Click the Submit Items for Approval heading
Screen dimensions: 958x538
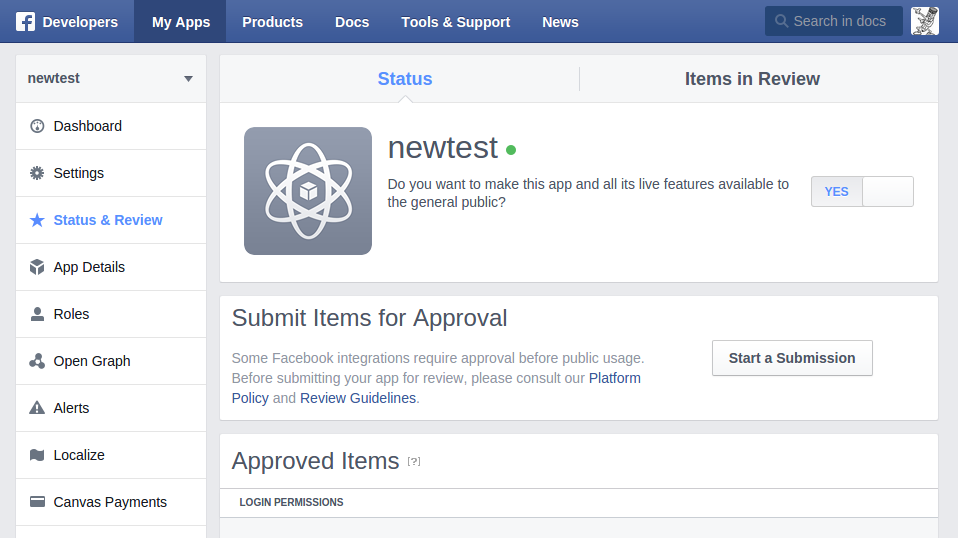pyautogui.click(x=369, y=318)
